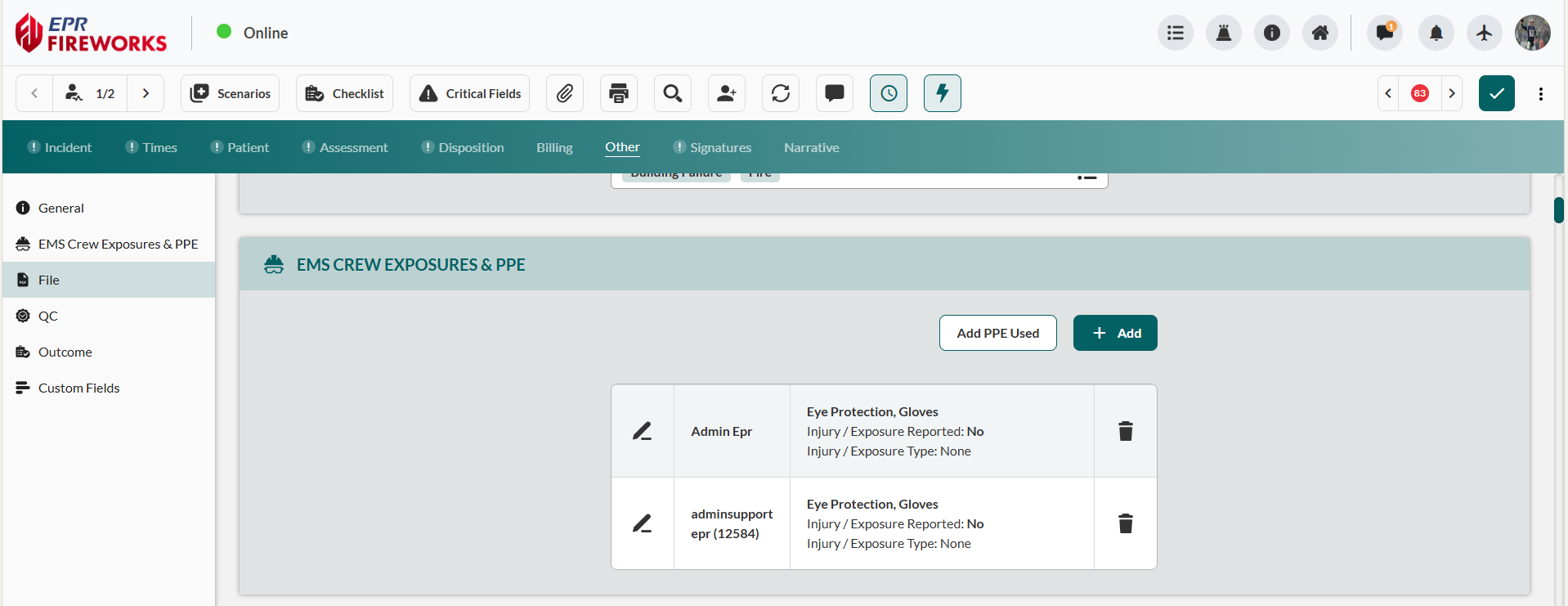Open the Billing tab
The width and height of the screenshot is (1568, 606).
pyautogui.click(x=554, y=147)
